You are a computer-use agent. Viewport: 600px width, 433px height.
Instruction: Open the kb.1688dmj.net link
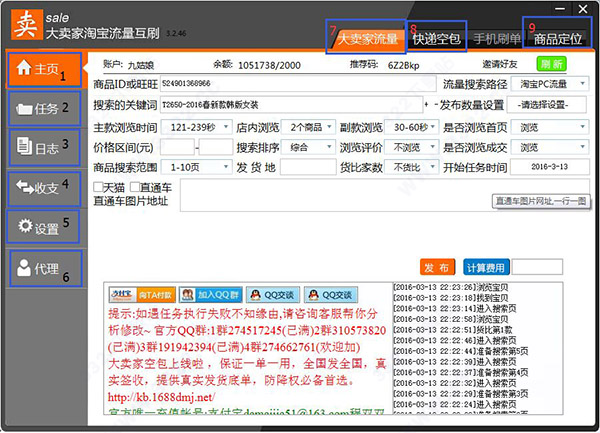pos(161,397)
